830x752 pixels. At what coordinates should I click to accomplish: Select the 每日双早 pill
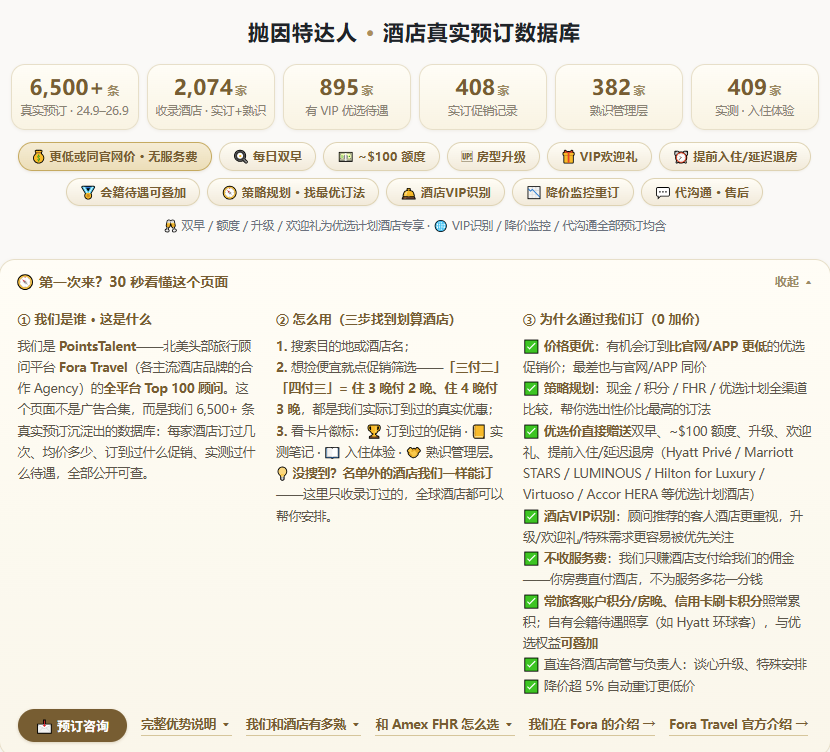[x=267, y=157]
